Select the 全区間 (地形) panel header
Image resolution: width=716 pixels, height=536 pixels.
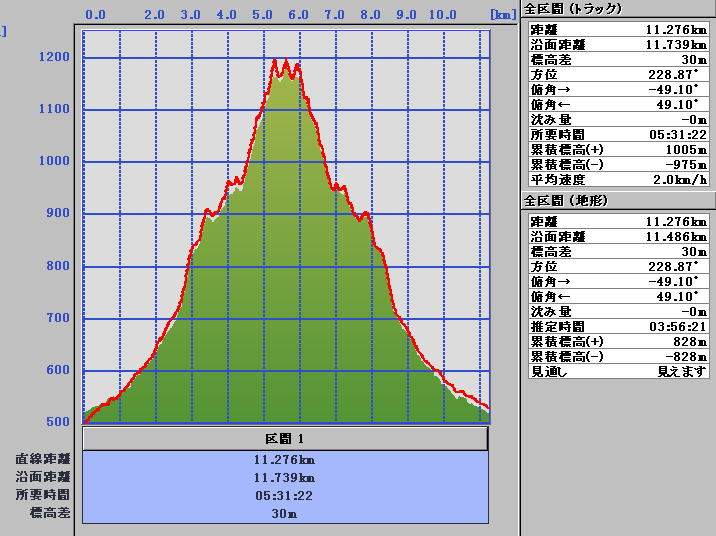tap(566, 201)
